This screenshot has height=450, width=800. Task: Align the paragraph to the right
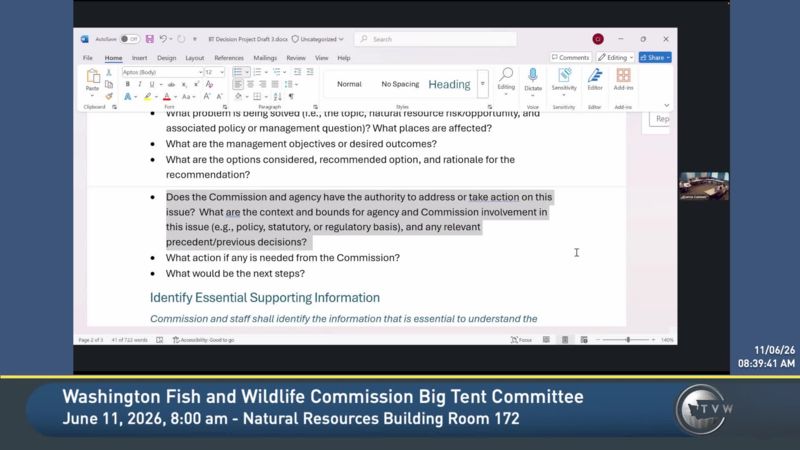262,84
